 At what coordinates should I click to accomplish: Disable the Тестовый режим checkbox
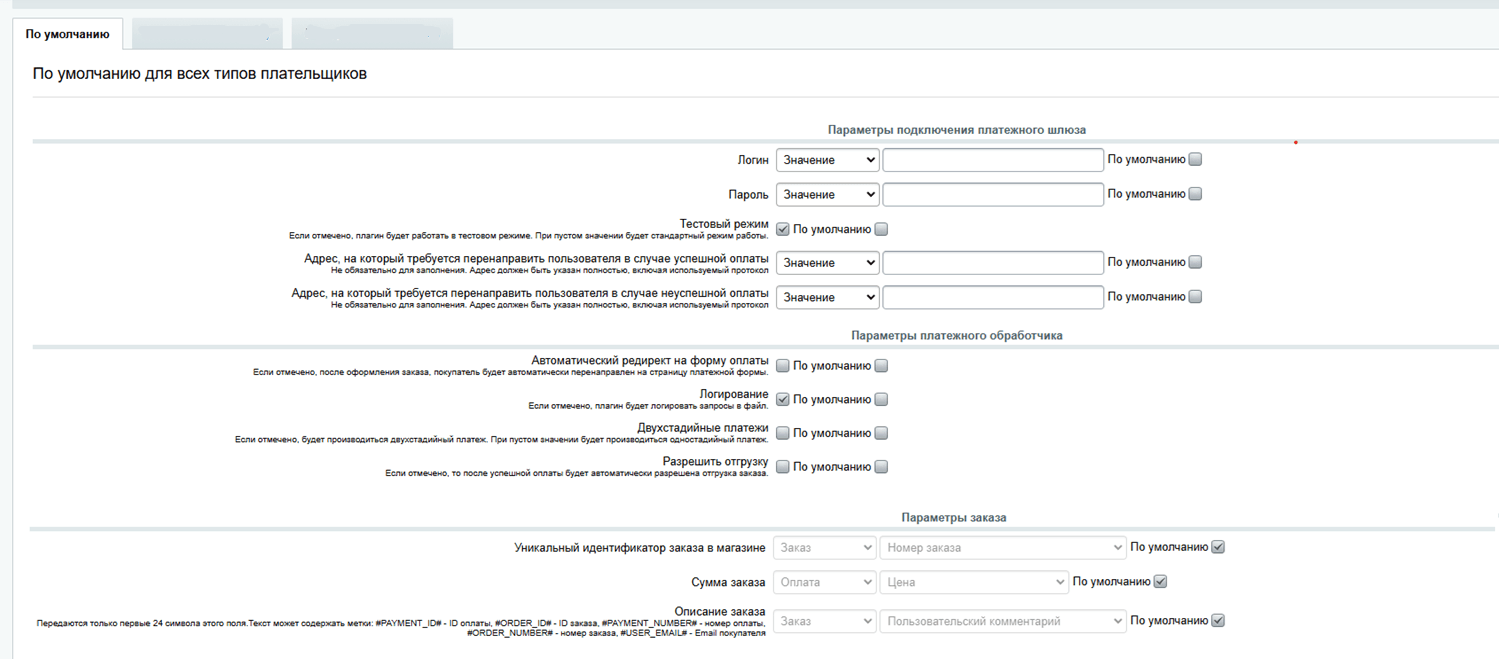[x=783, y=229]
